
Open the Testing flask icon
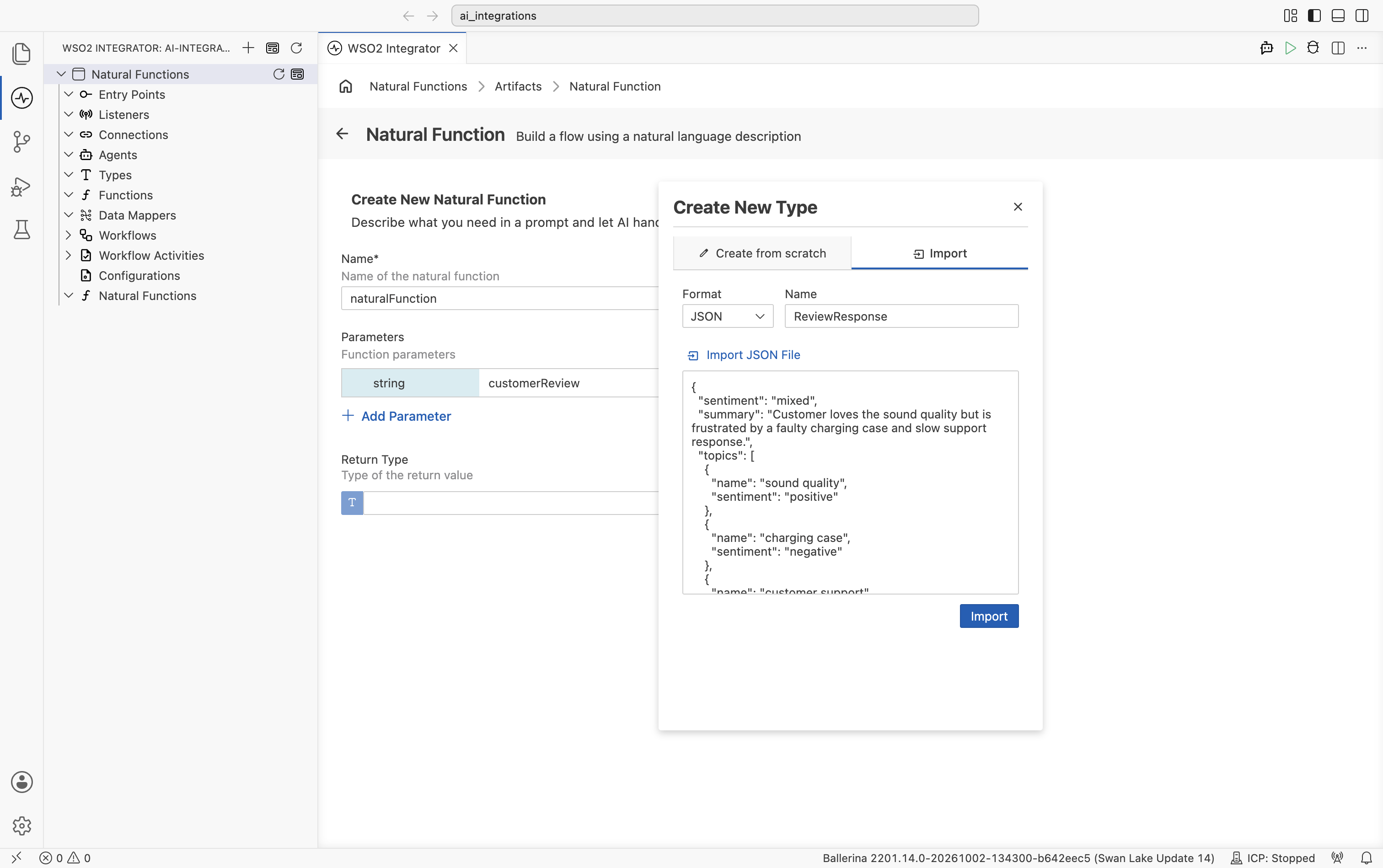(x=22, y=230)
